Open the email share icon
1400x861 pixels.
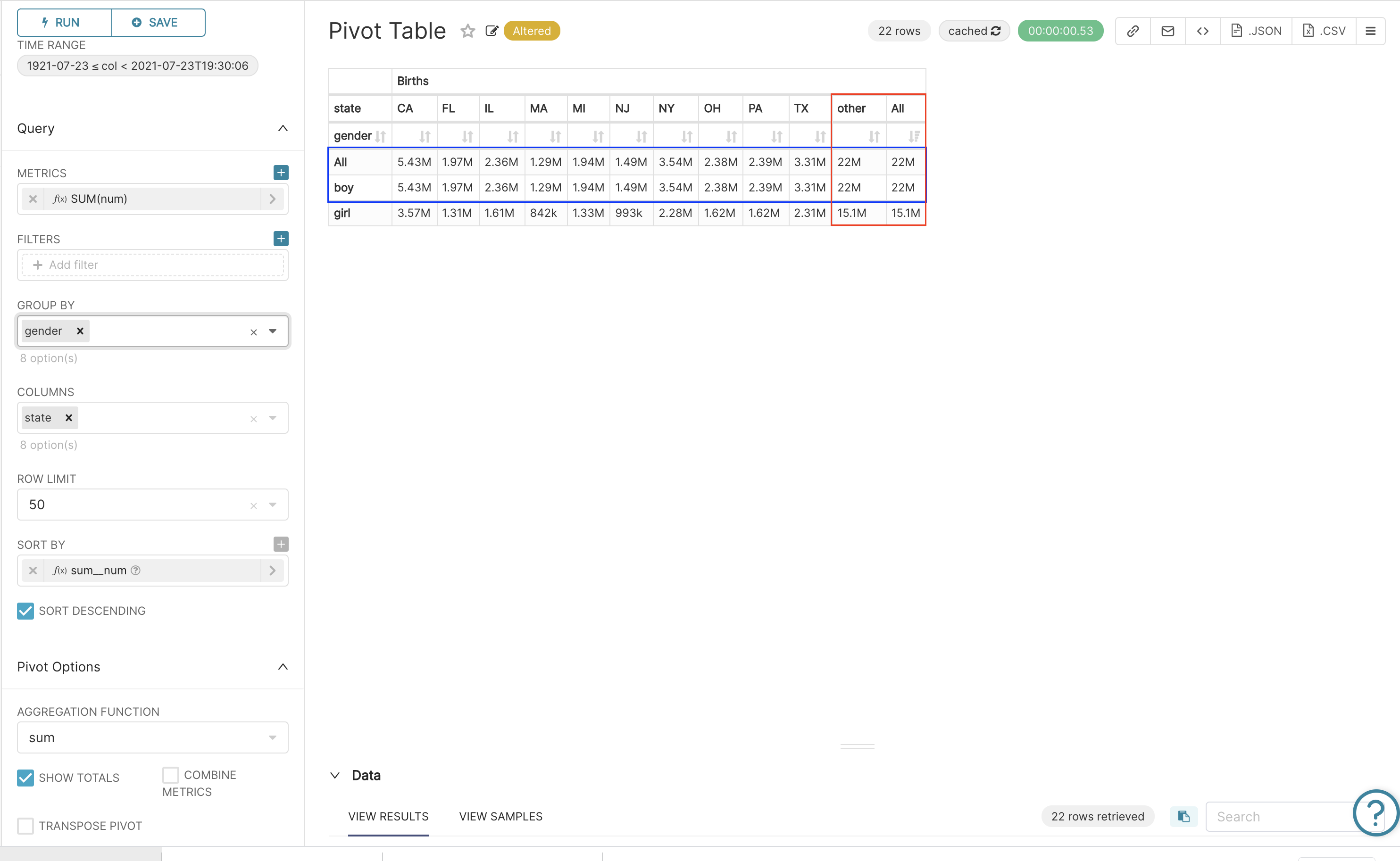coord(1167,31)
